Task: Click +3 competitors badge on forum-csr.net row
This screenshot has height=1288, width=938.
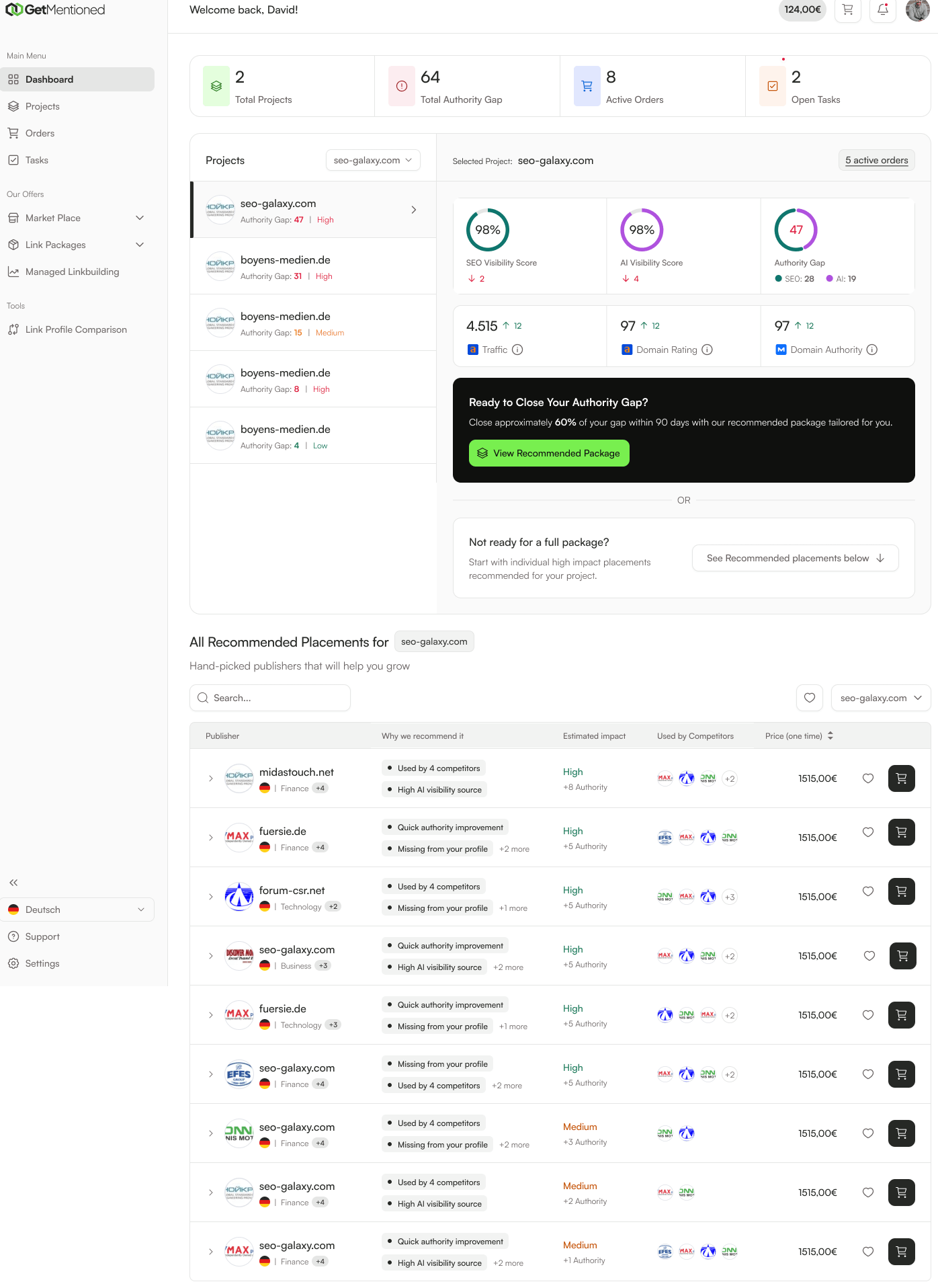Action: 730,897
